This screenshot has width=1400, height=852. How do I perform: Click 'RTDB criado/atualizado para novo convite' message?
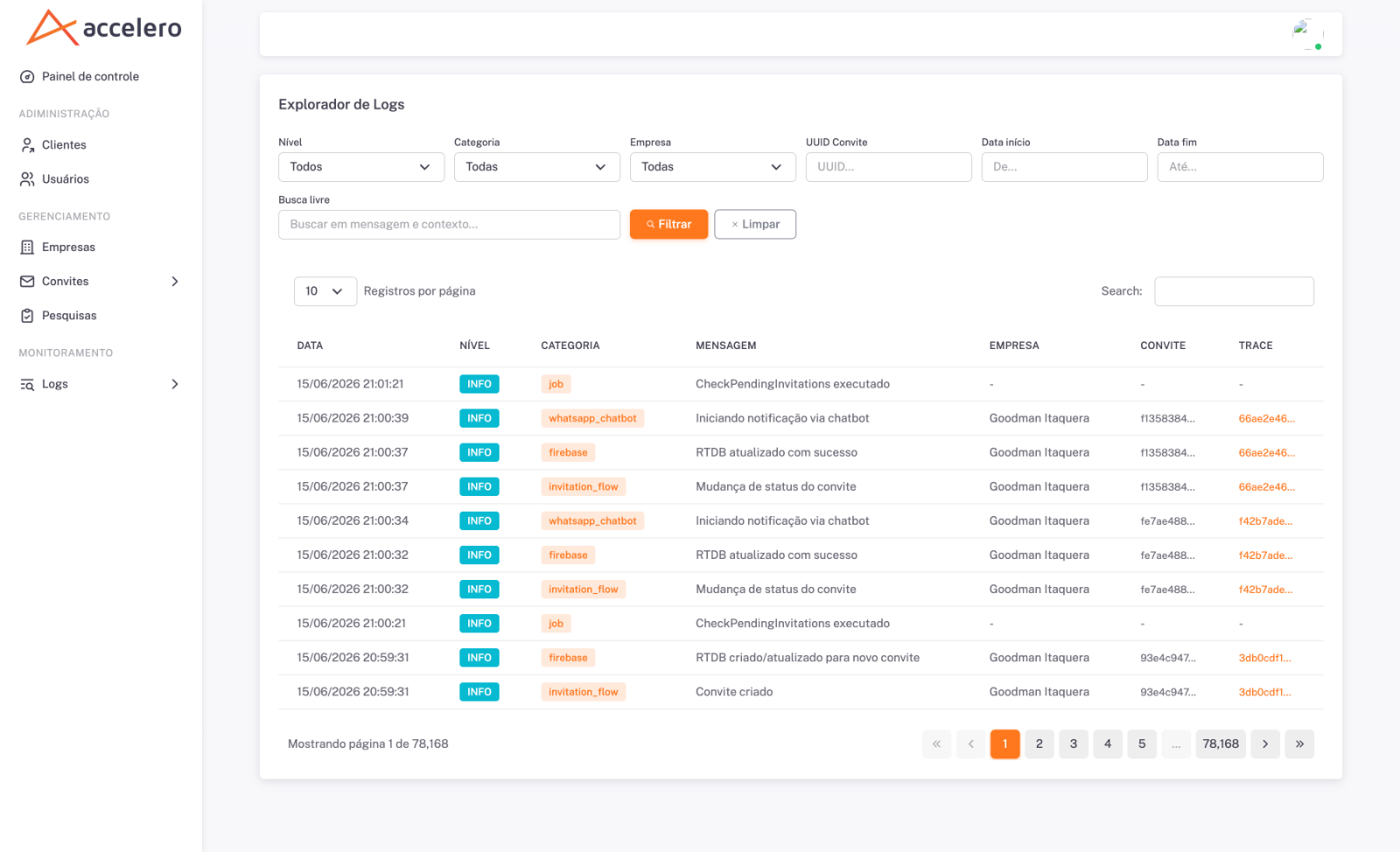pos(808,658)
